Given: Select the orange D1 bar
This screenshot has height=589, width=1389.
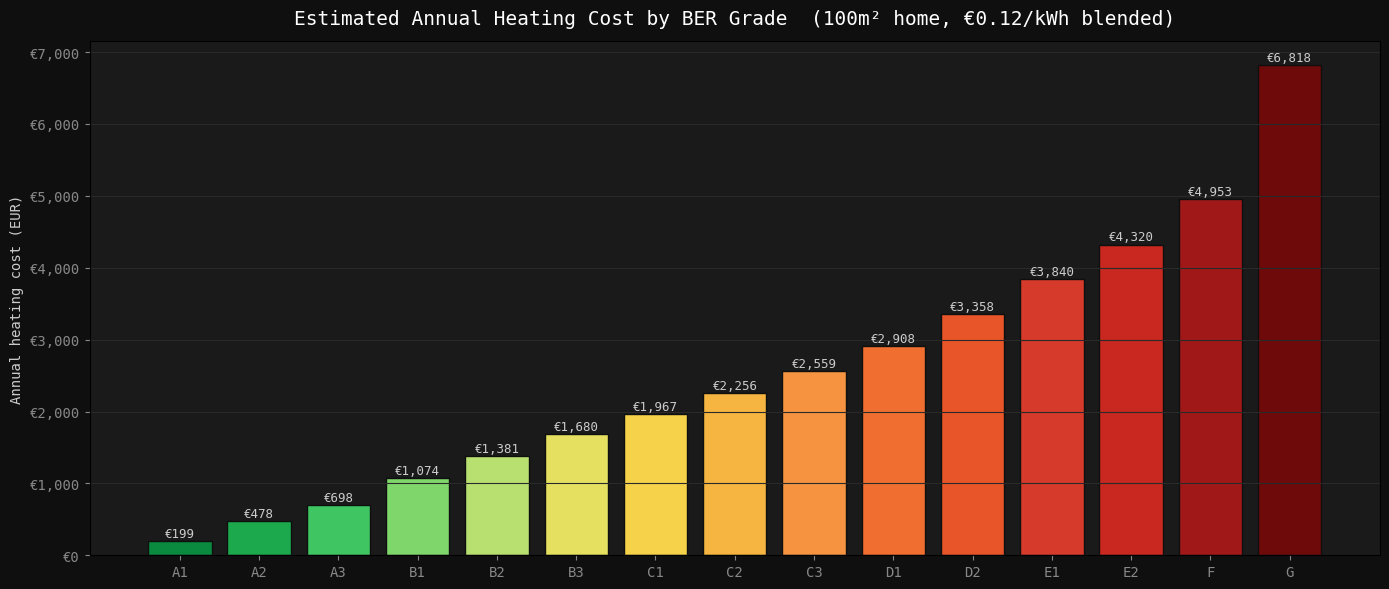Looking at the screenshot, I should (x=893, y=451).
